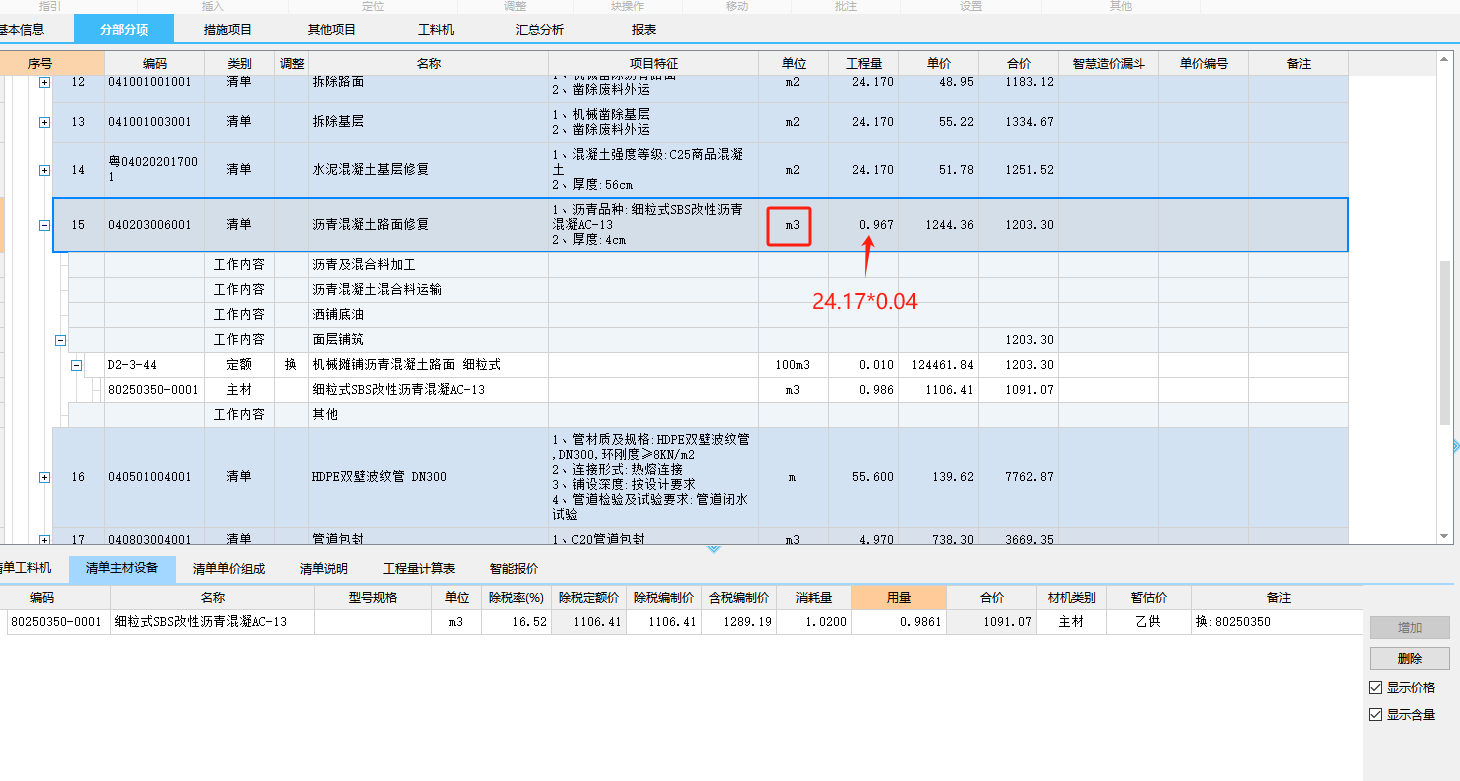Select the 1334.67 total cell in row 13
The width and height of the screenshot is (1460, 781).
coord(1019,122)
